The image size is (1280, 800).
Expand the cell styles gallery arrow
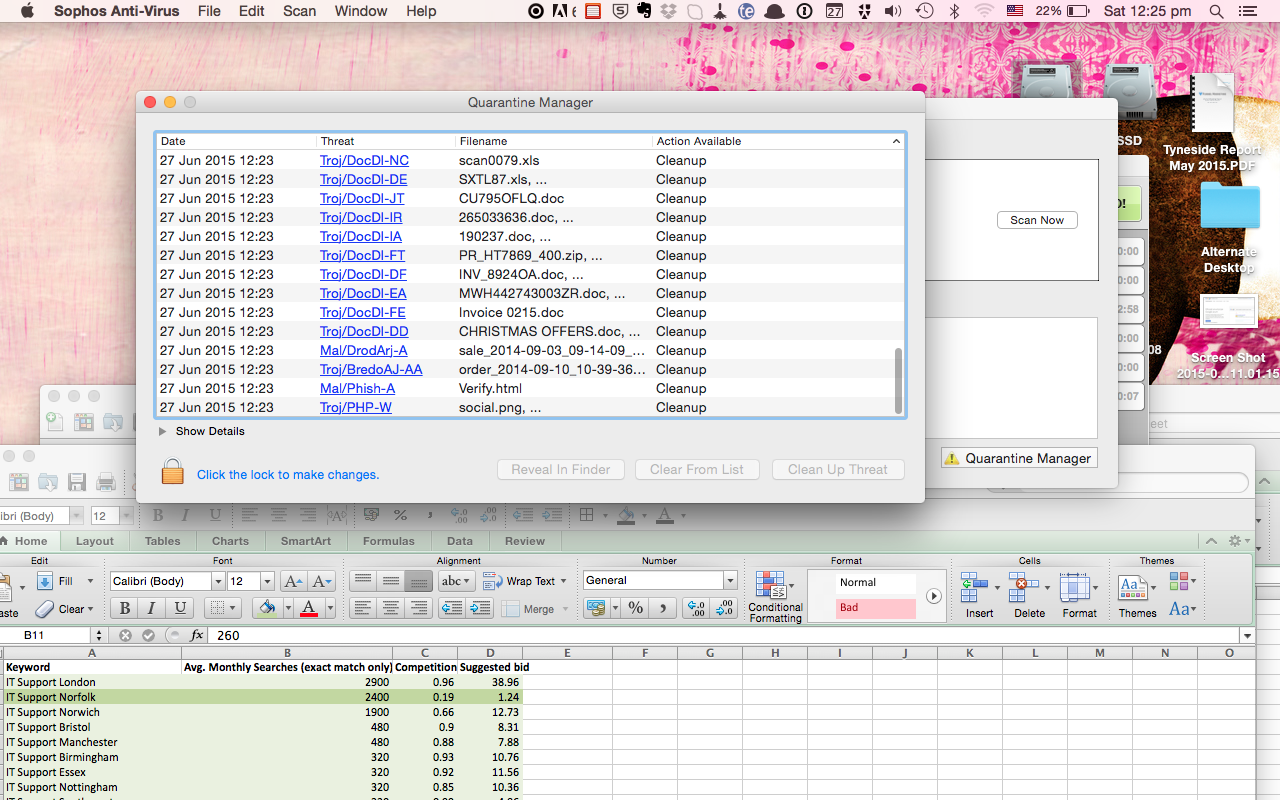pyautogui.click(x=933, y=596)
